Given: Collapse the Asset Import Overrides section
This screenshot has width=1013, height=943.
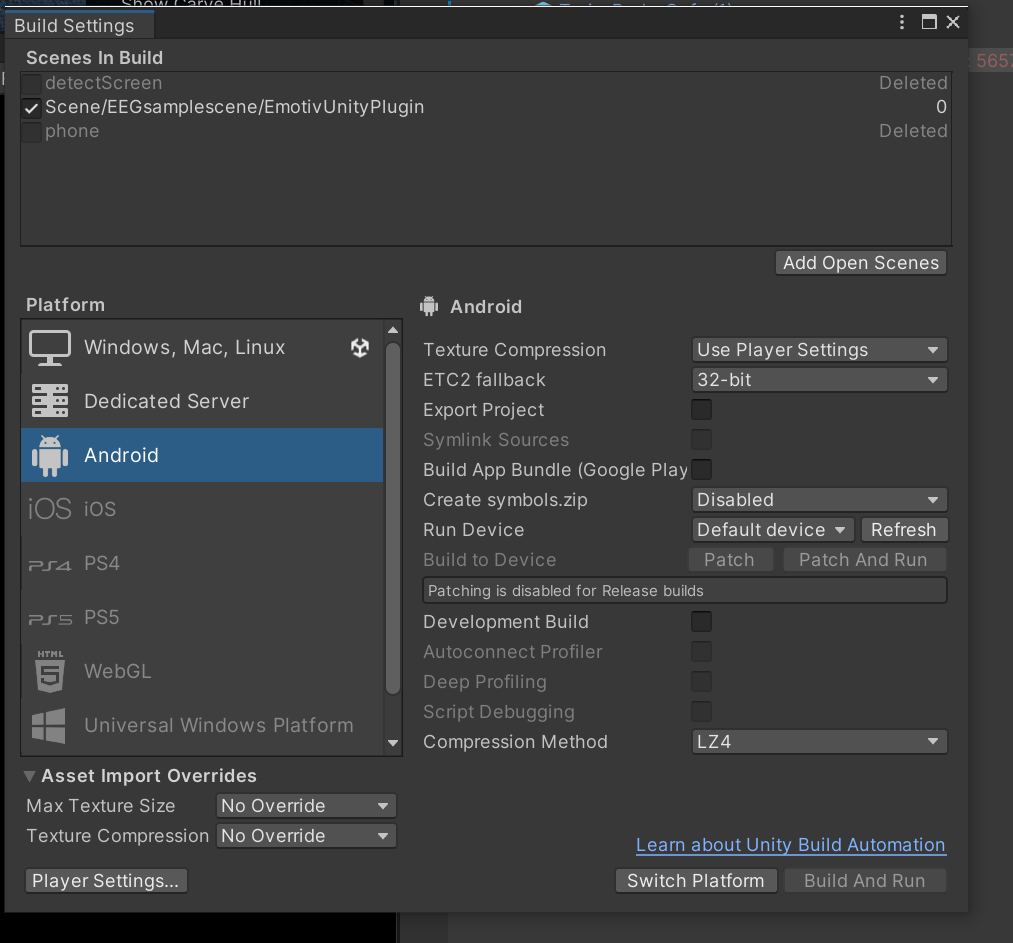Looking at the screenshot, I should coord(30,776).
